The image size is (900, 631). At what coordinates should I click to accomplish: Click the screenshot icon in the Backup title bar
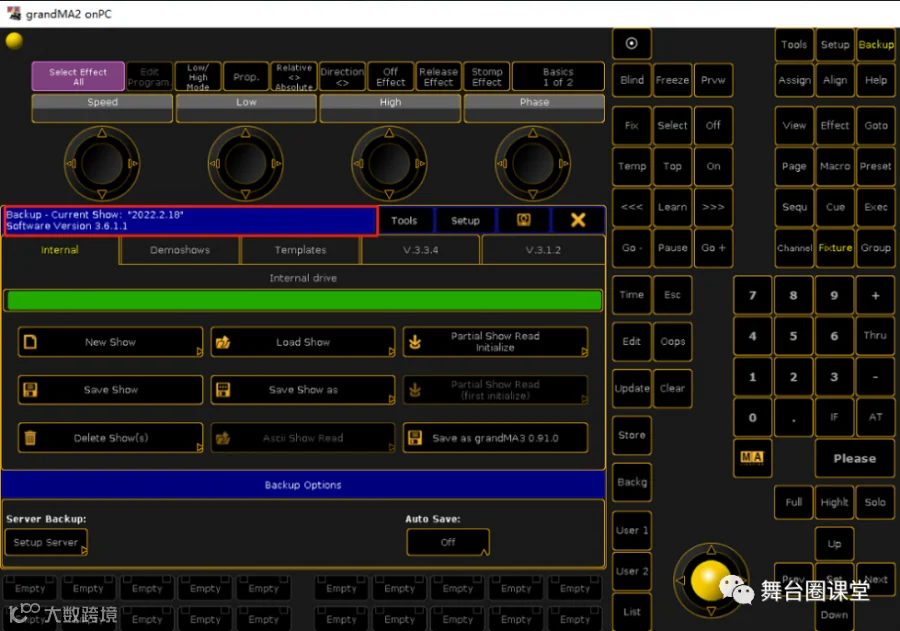click(523, 220)
